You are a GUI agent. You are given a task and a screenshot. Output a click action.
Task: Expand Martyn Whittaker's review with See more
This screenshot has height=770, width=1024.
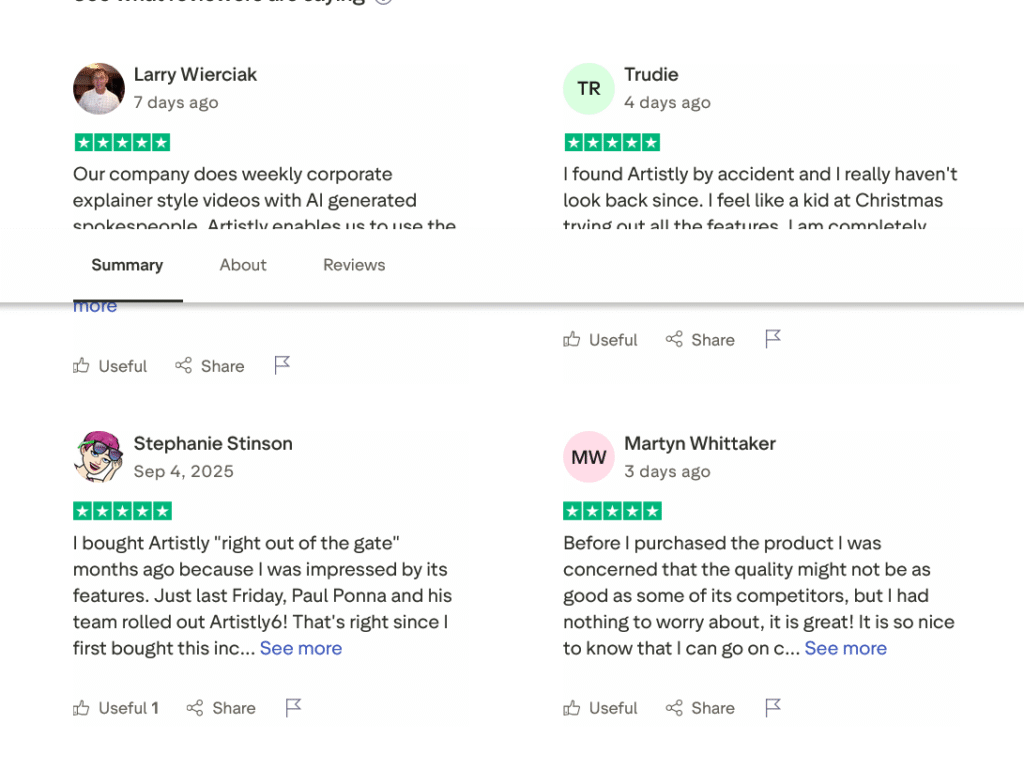pyautogui.click(x=845, y=648)
